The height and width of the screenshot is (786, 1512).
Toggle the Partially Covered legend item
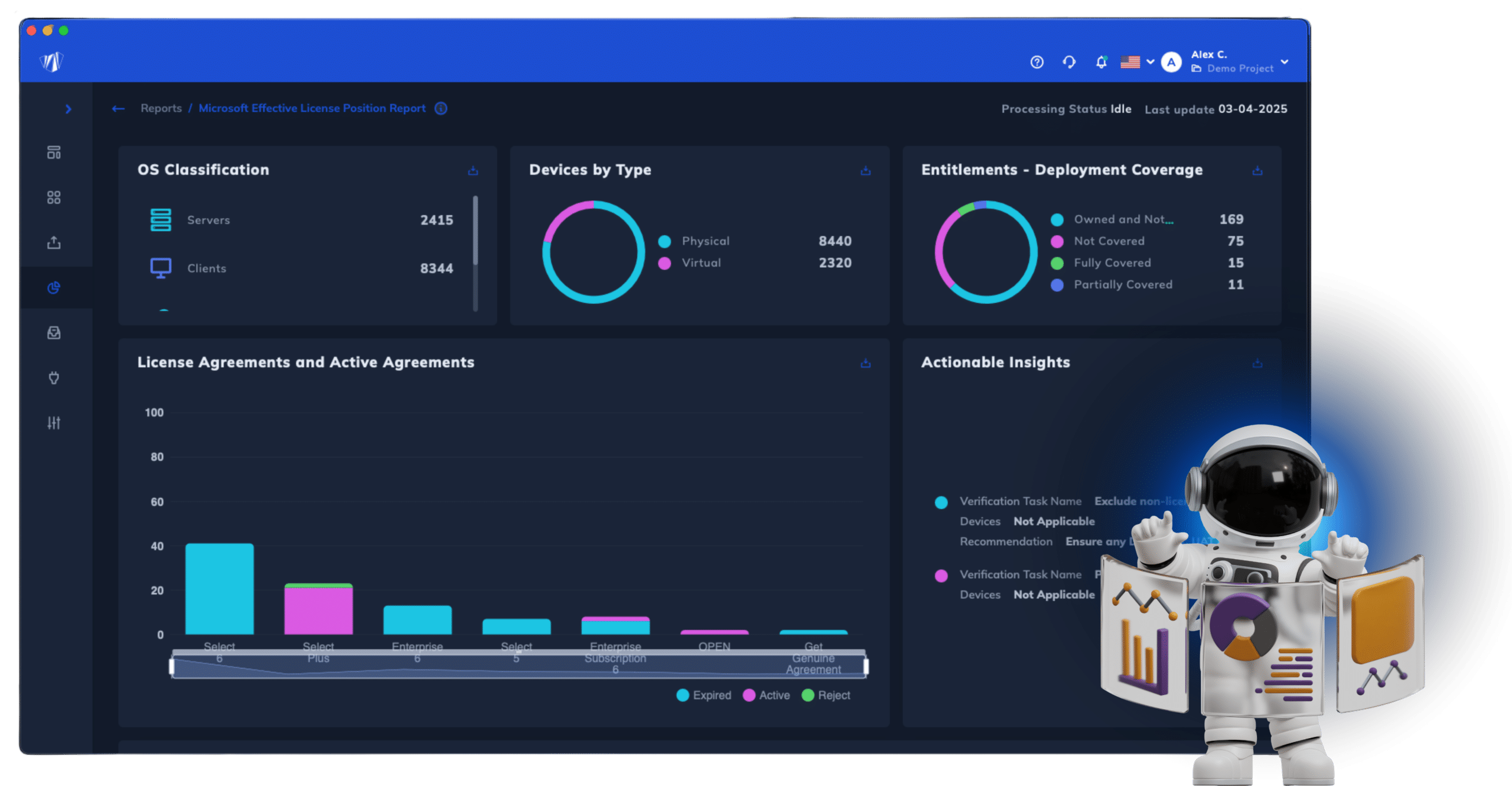pos(1112,285)
